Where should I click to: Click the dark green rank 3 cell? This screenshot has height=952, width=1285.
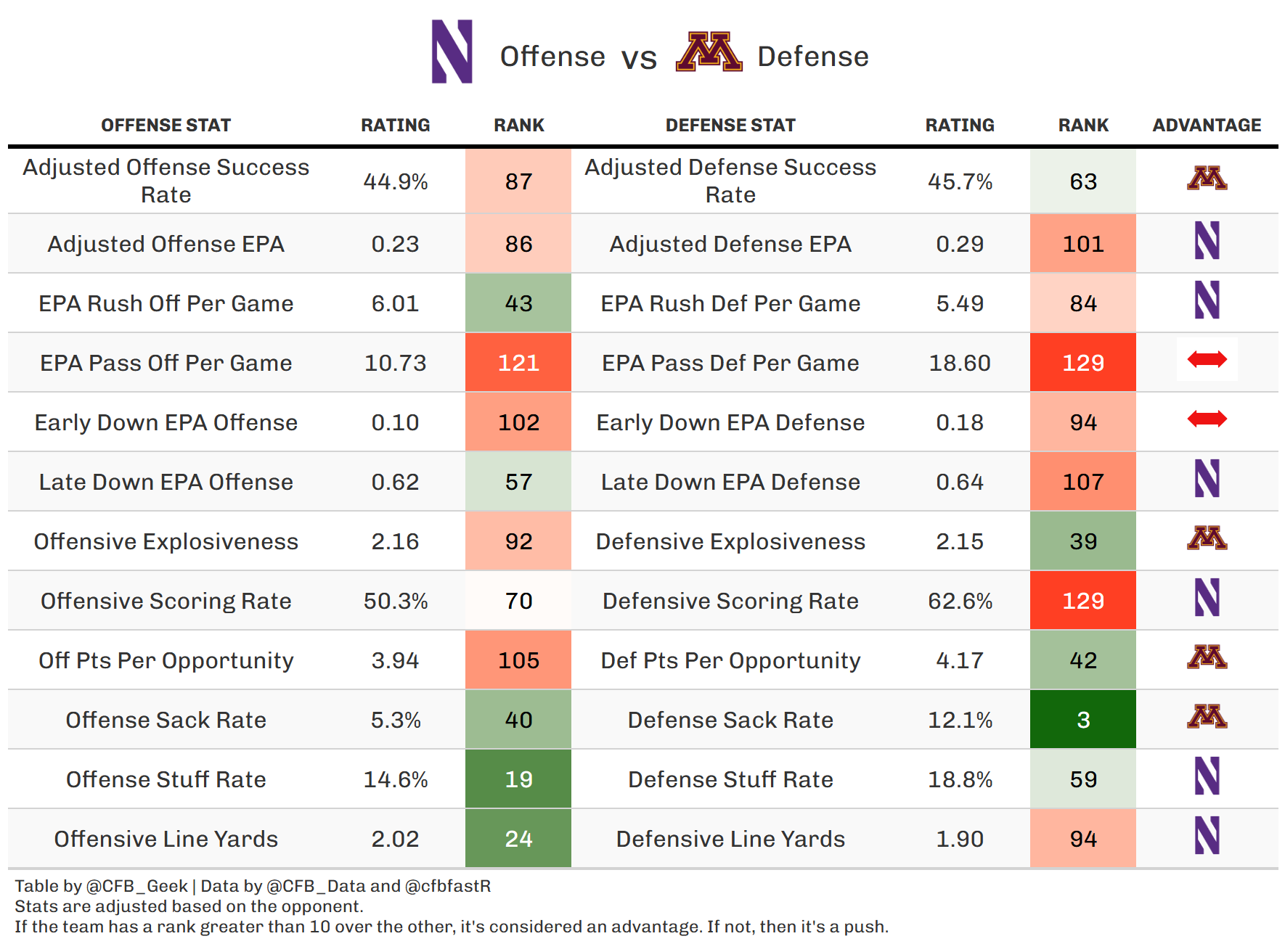pos(1082,720)
